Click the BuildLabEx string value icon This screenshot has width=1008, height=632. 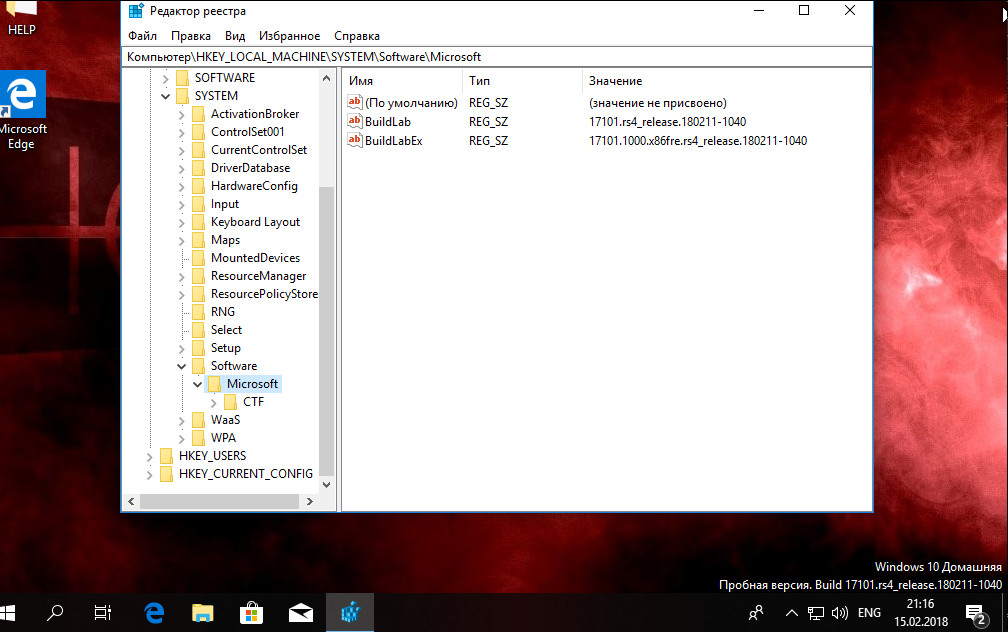click(355, 140)
